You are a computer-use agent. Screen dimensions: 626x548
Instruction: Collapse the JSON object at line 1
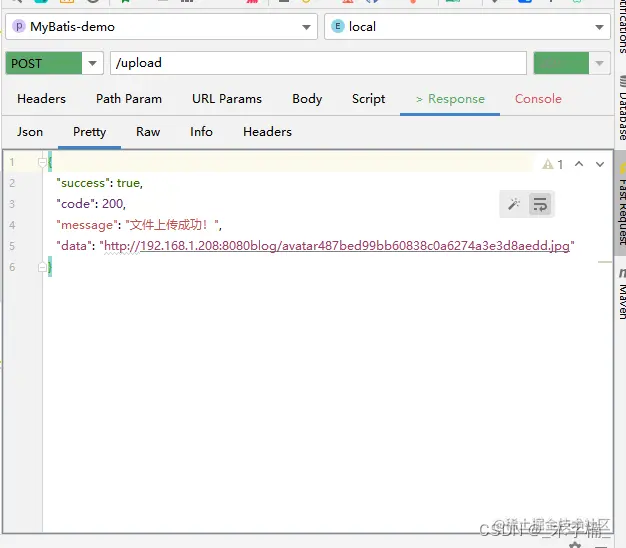[42, 162]
